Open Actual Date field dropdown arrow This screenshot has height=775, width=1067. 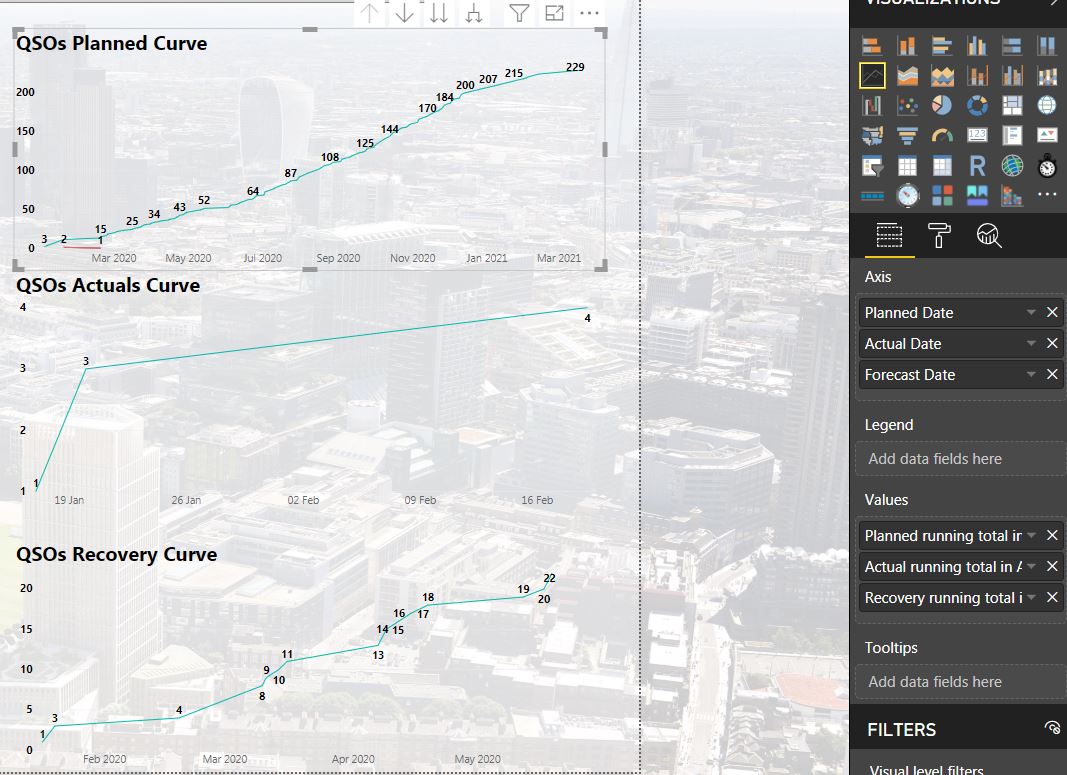1031,344
